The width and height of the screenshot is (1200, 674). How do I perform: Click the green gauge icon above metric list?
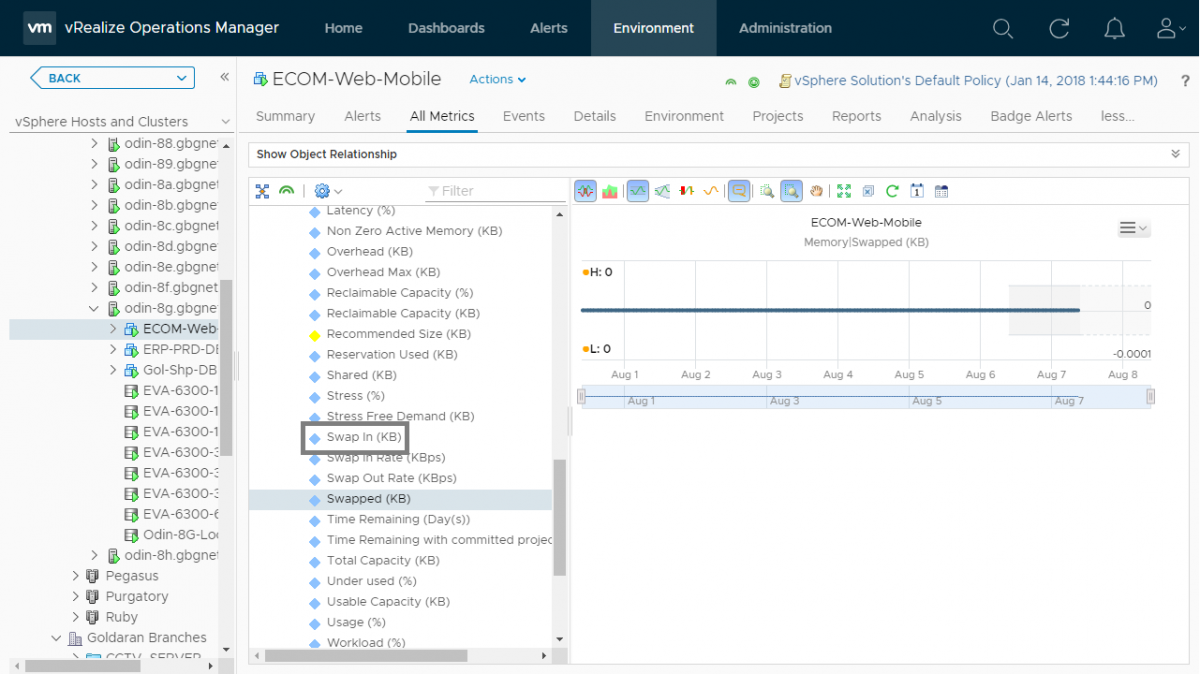(x=287, y=191)
